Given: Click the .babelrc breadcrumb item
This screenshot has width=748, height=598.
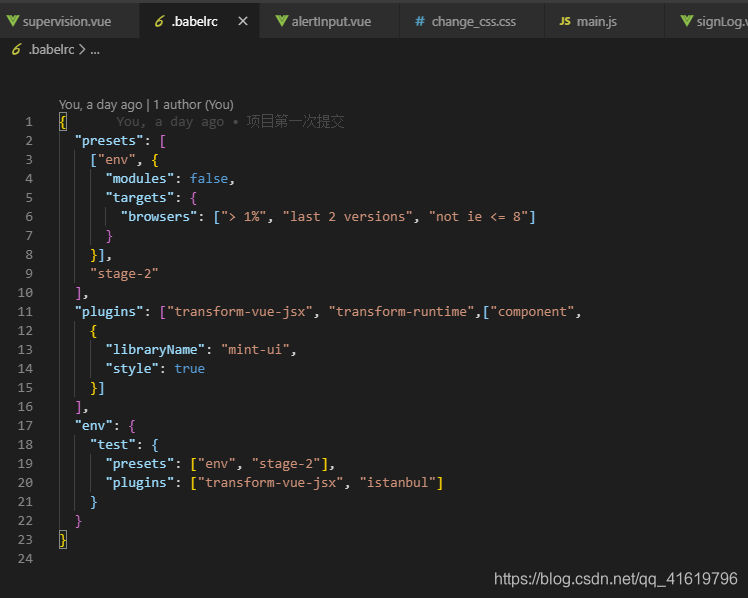Looking at the screenshot, I should tap(52, 50).
